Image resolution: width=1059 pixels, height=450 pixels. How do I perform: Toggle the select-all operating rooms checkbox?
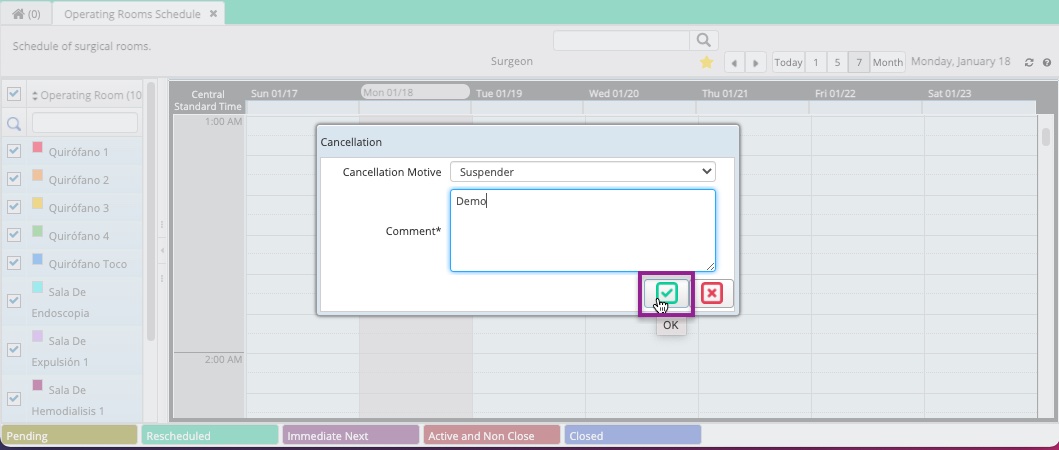click(x=14, y=94)
